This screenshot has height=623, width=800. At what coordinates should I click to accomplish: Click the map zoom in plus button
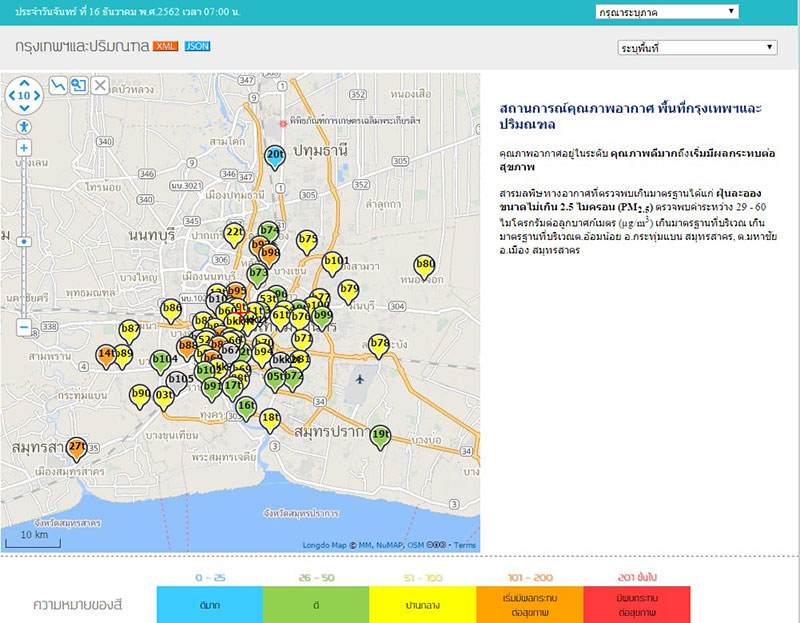24,148
